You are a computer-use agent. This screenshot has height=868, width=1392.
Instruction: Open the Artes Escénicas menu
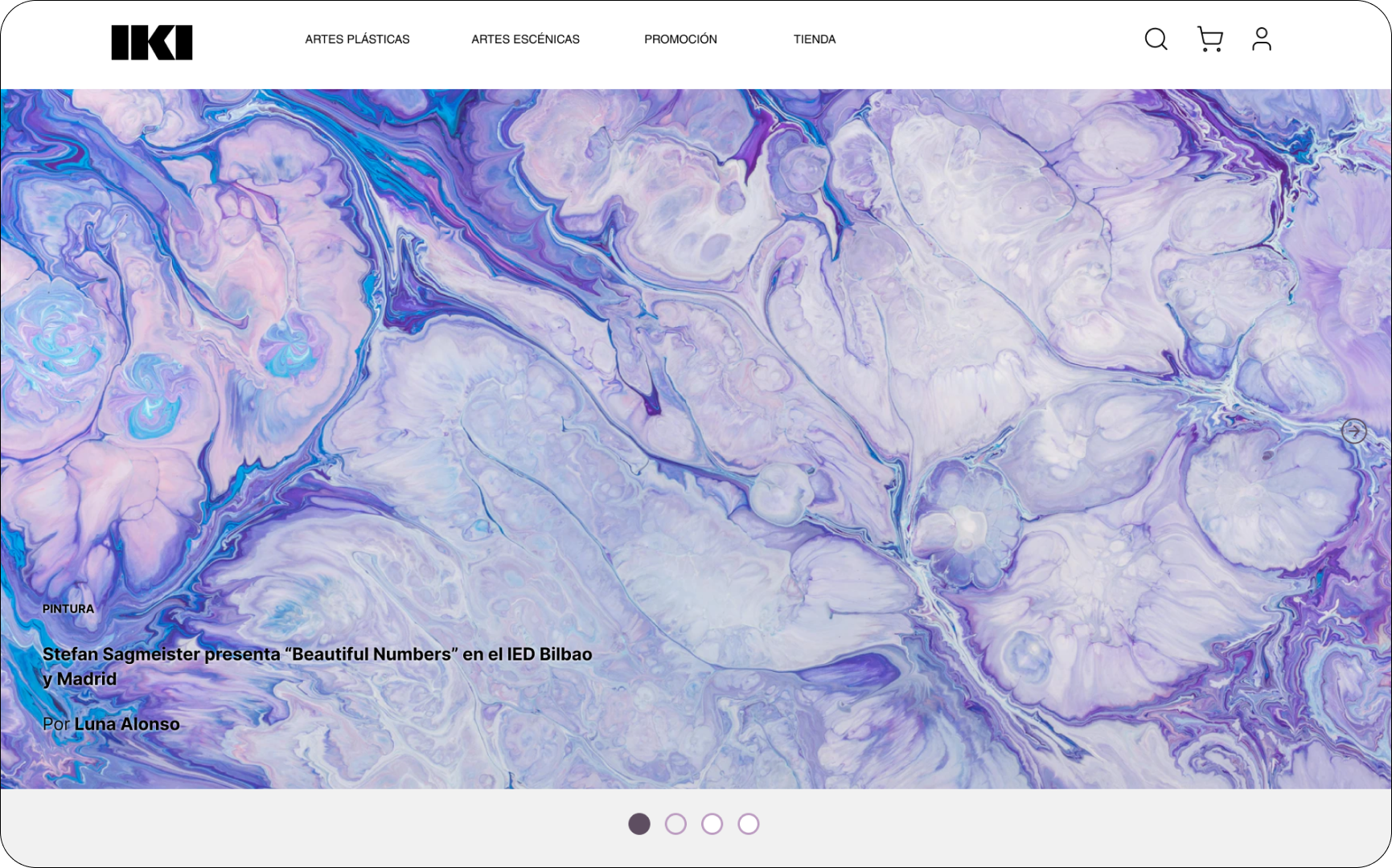(525, 39)
